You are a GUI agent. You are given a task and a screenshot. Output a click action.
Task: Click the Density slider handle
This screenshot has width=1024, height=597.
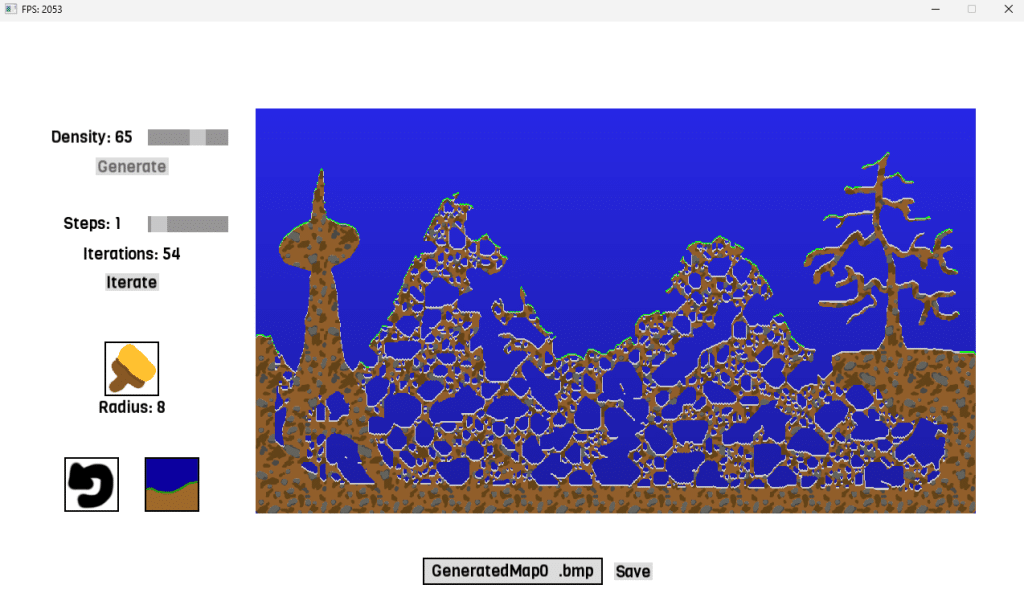(x=198, y=137)
